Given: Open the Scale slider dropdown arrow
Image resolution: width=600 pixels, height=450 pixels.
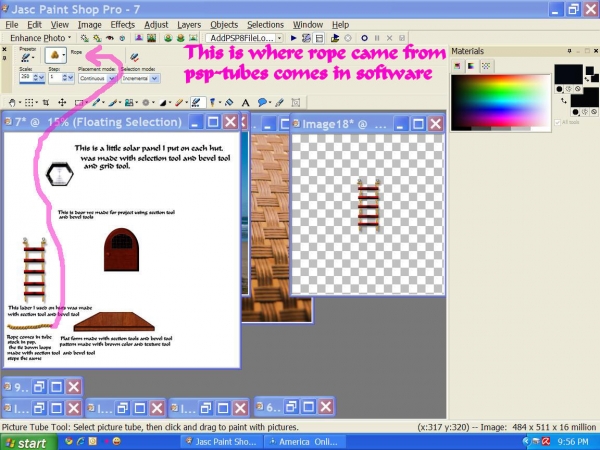Looking at the screenshot, I should (42, 78).
